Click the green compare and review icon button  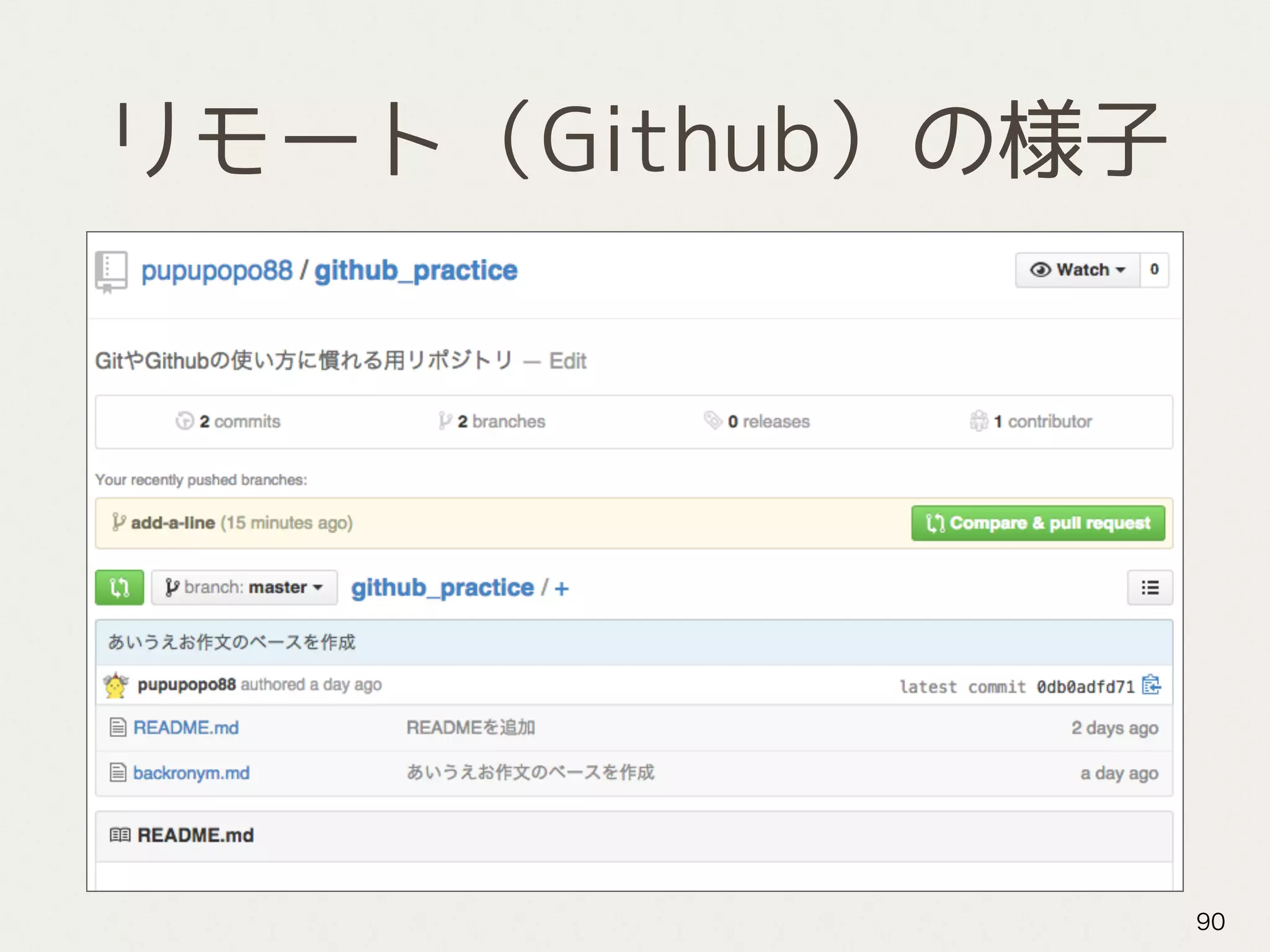119,587
